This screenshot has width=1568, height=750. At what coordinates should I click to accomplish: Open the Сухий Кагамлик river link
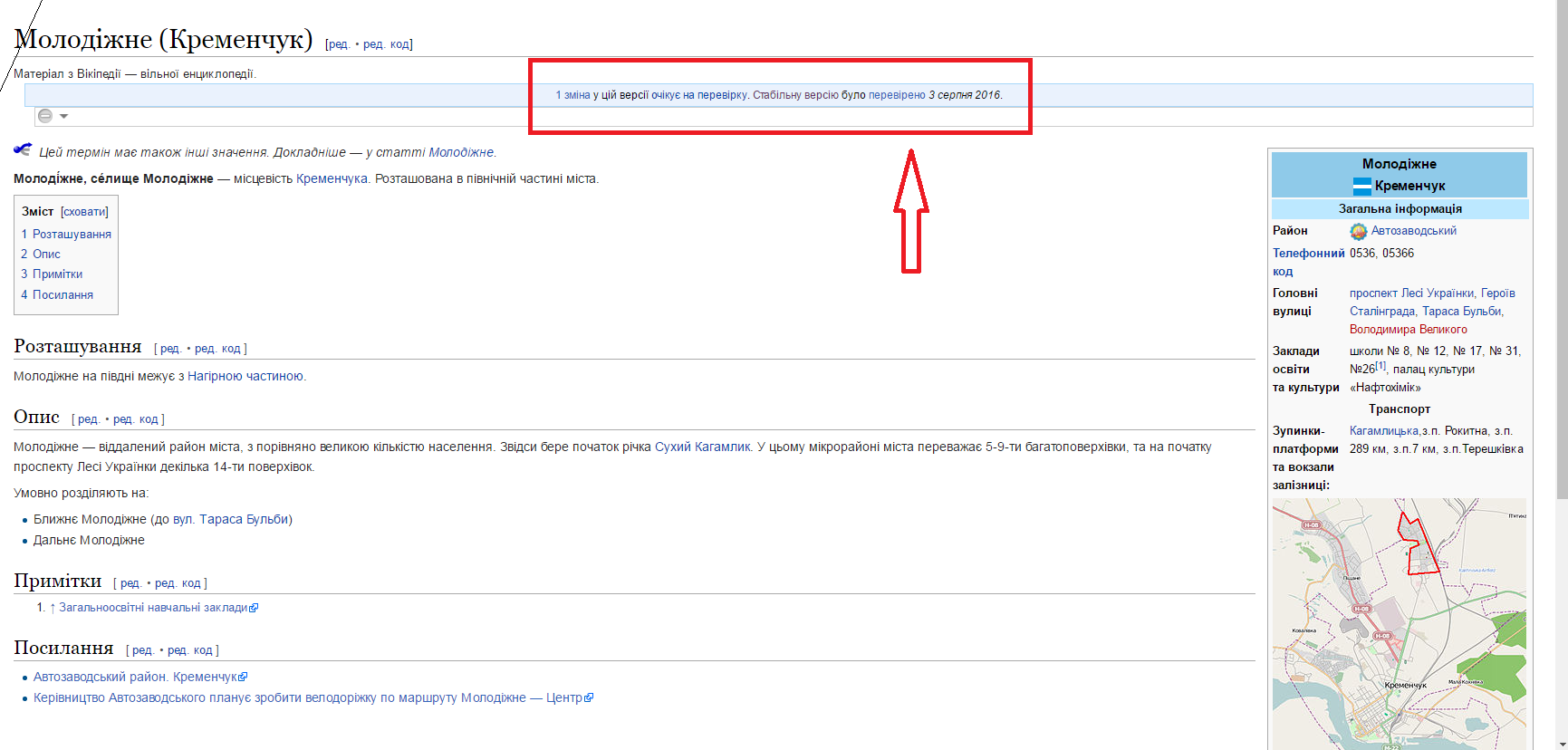click(702, 447)
